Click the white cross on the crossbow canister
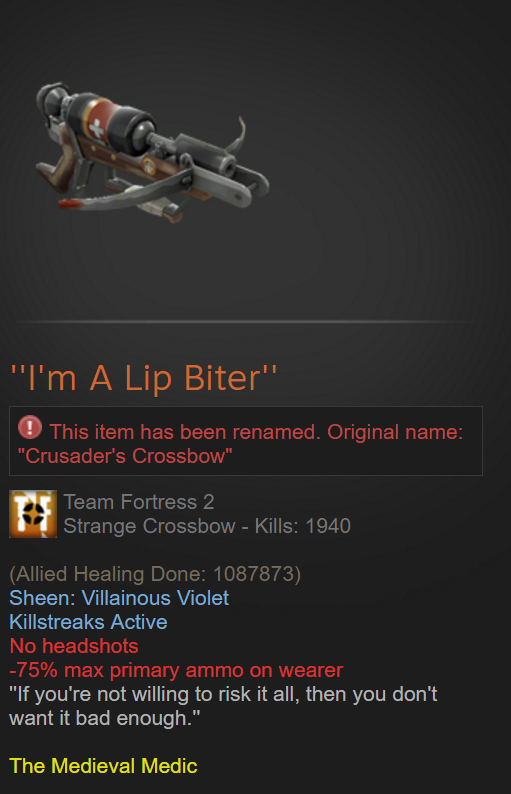Image resolution: width=511 pixels, height=794 pixels. point(96,129)
